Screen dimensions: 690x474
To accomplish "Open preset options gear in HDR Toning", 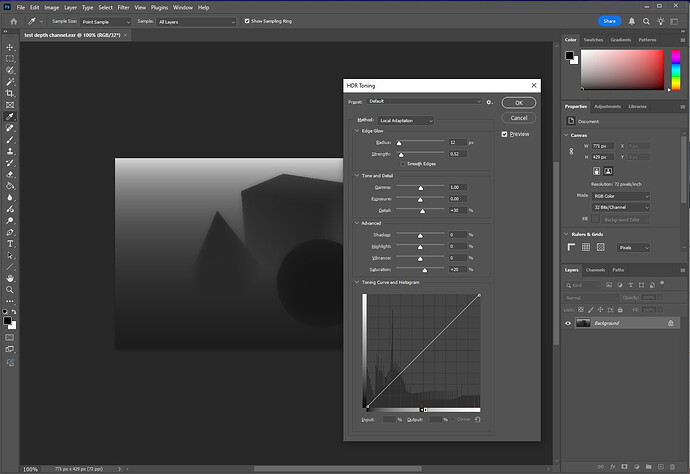I will 489,102.
